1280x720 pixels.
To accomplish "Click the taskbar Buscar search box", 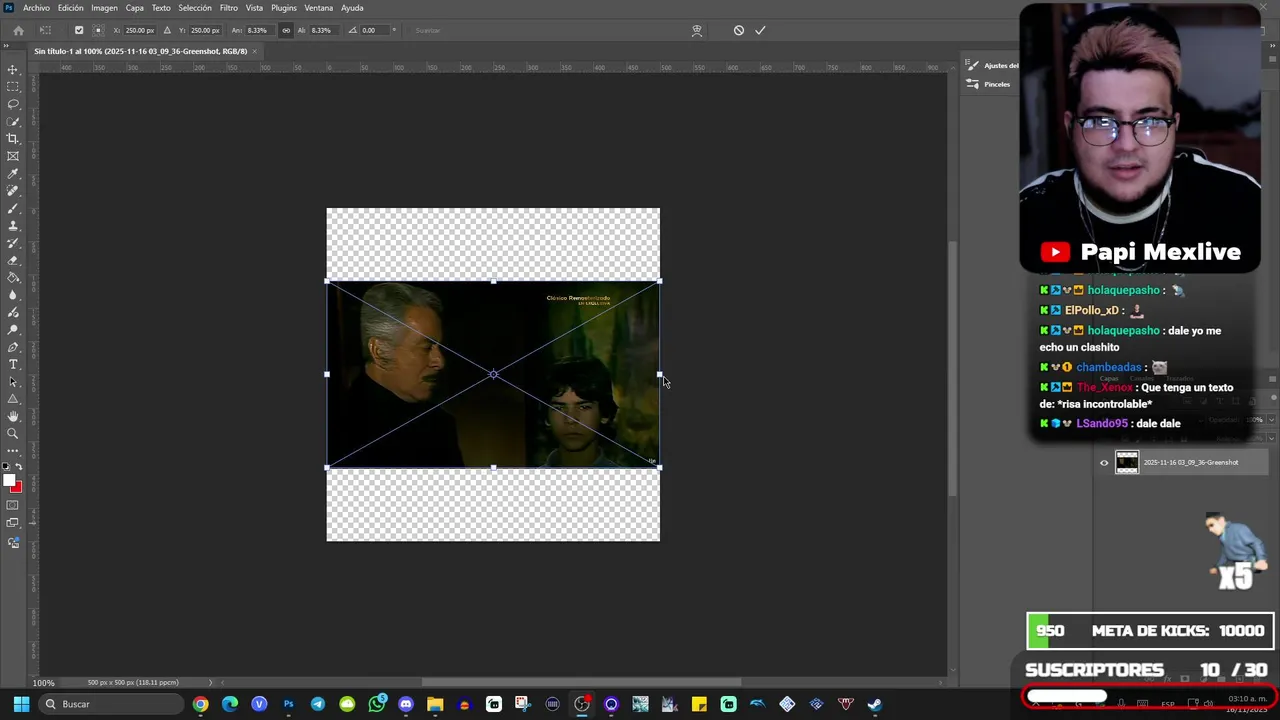I will [x=111, y=704].
